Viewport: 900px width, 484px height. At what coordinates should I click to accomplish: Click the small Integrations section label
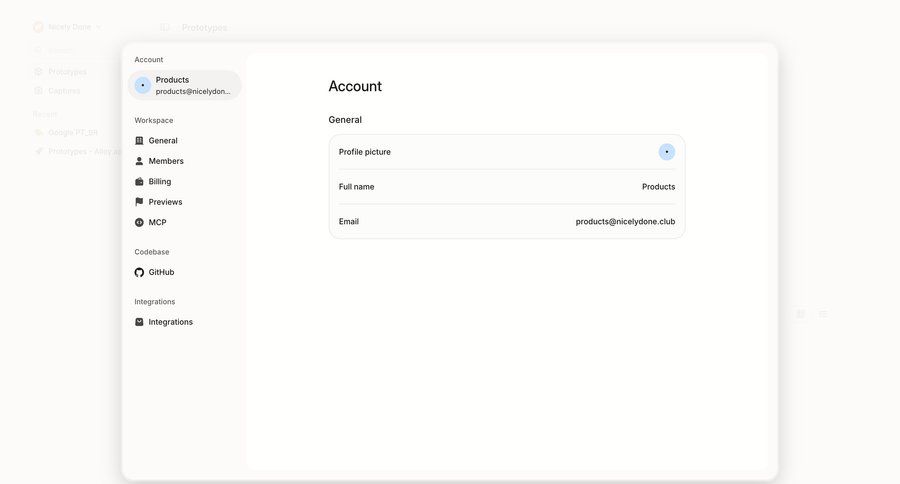click(x=154, y=302)
